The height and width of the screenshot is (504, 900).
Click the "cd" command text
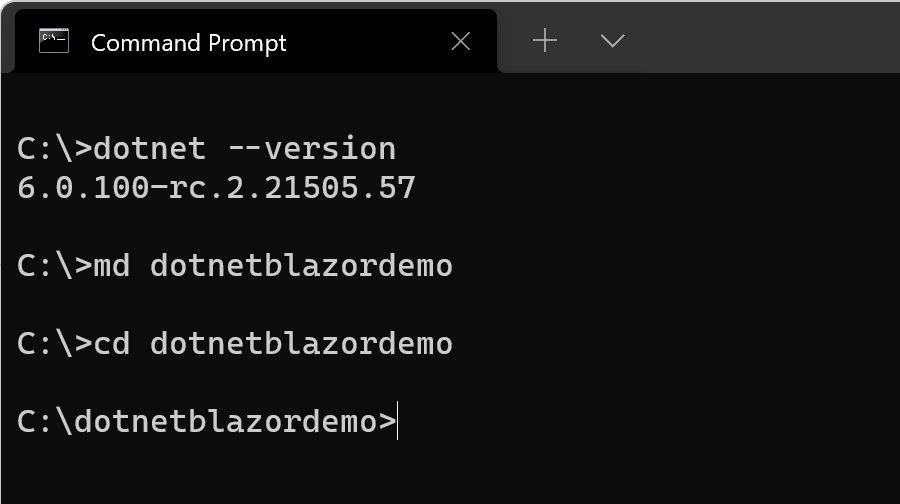pos(111,344)
